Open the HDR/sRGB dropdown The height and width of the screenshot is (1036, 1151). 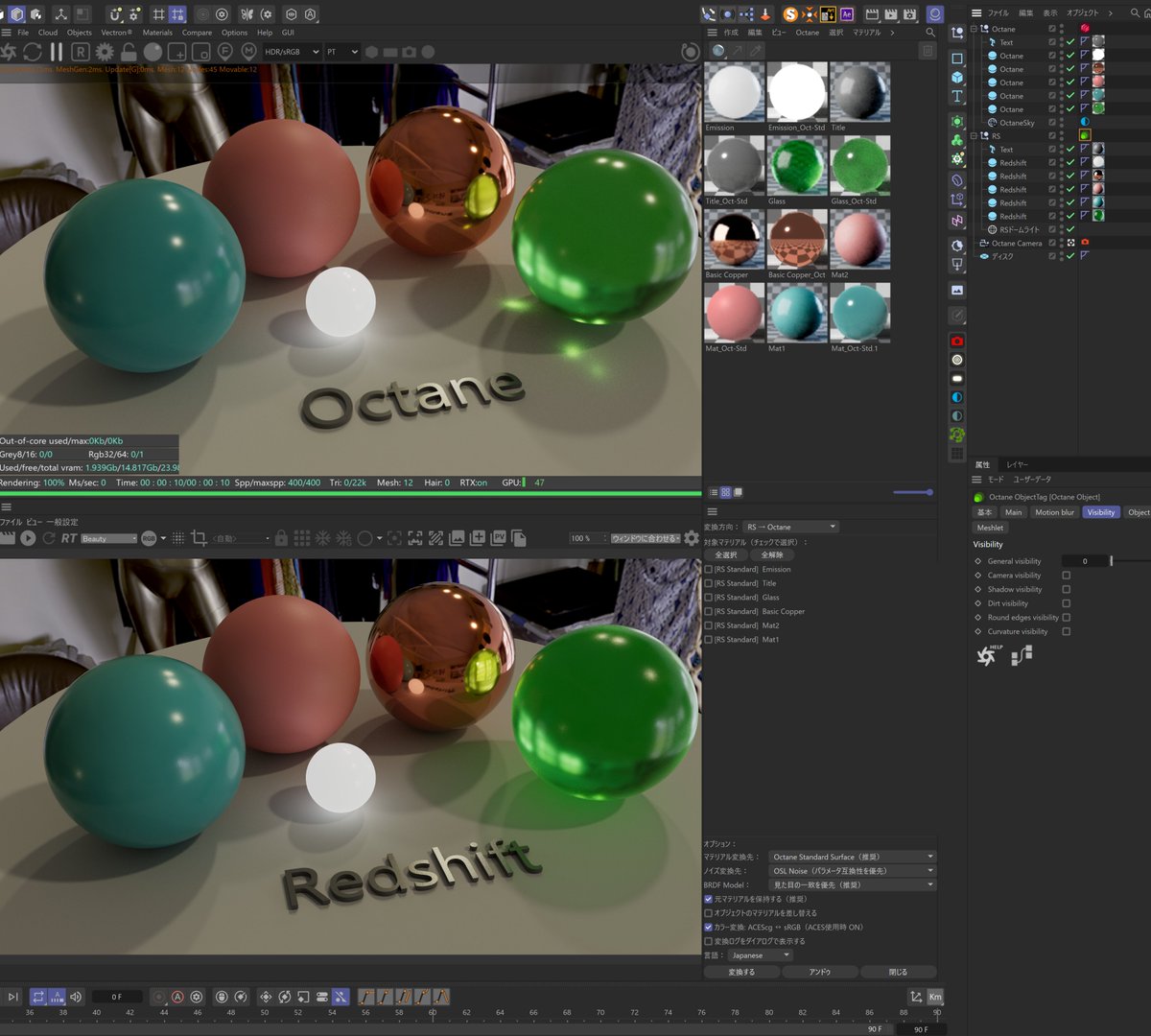click(x=292, y=52)
